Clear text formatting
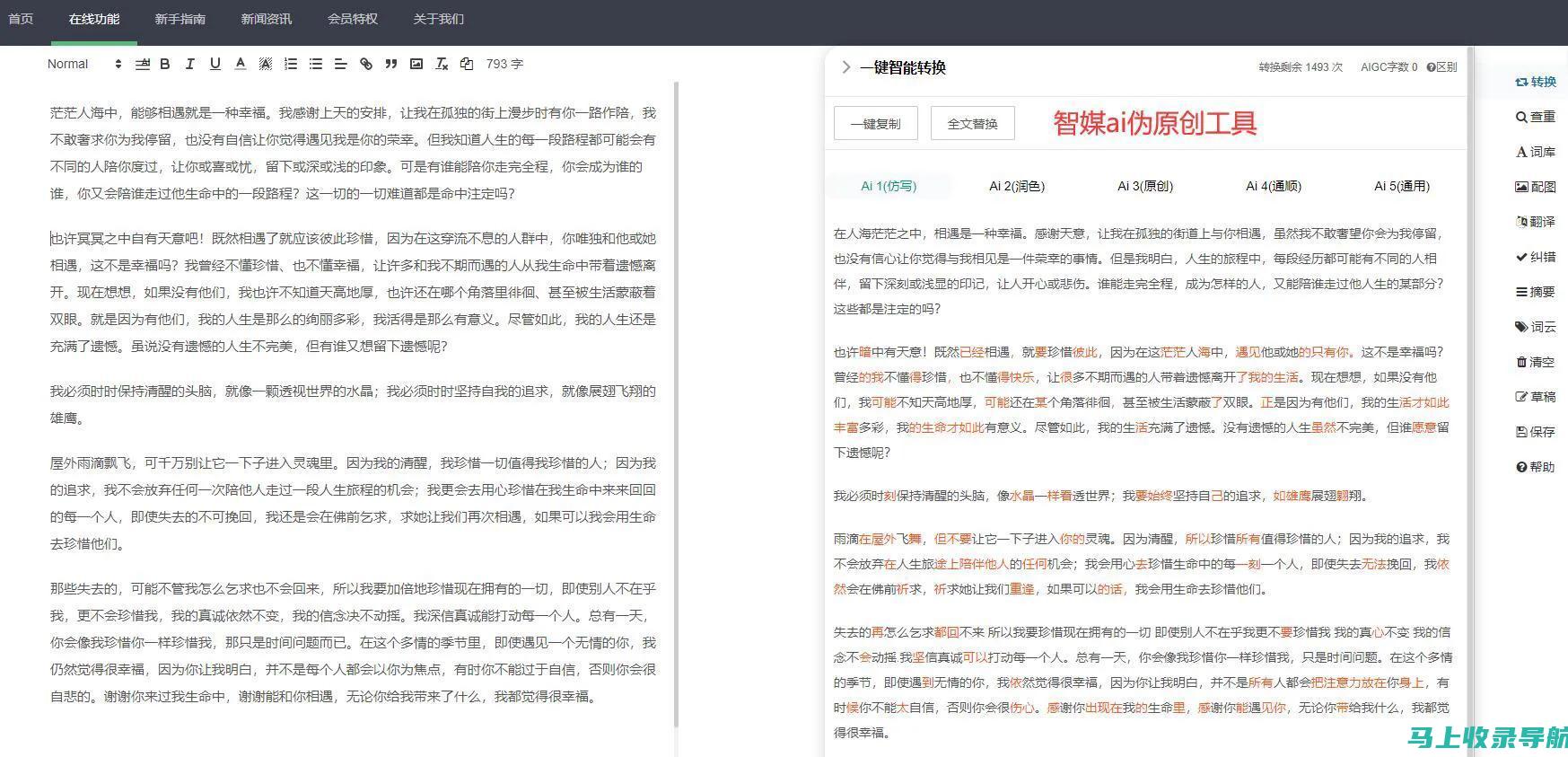Image resolution: width=1568 pixels, height=757 pixels. [x=441, y=64]
